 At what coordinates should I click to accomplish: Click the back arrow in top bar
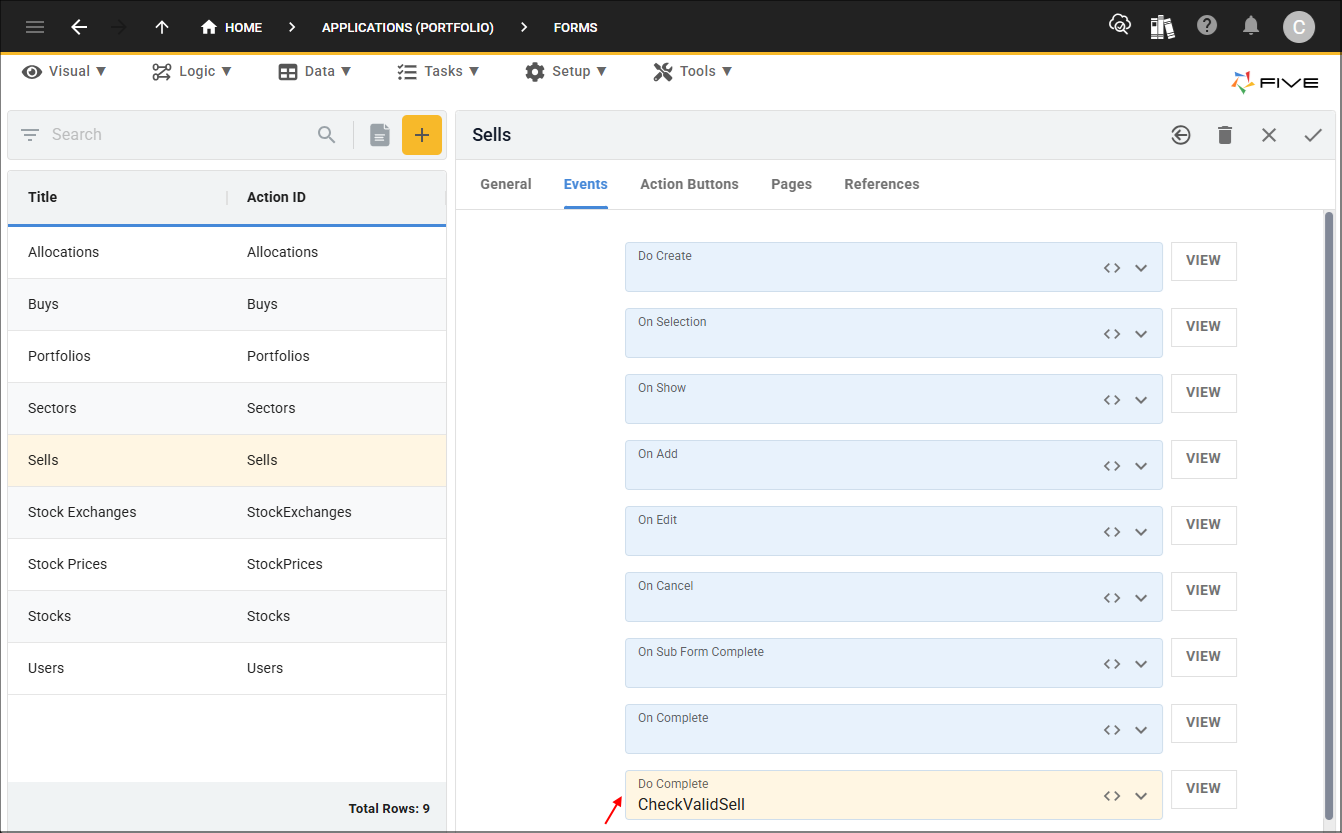[79, 27]
